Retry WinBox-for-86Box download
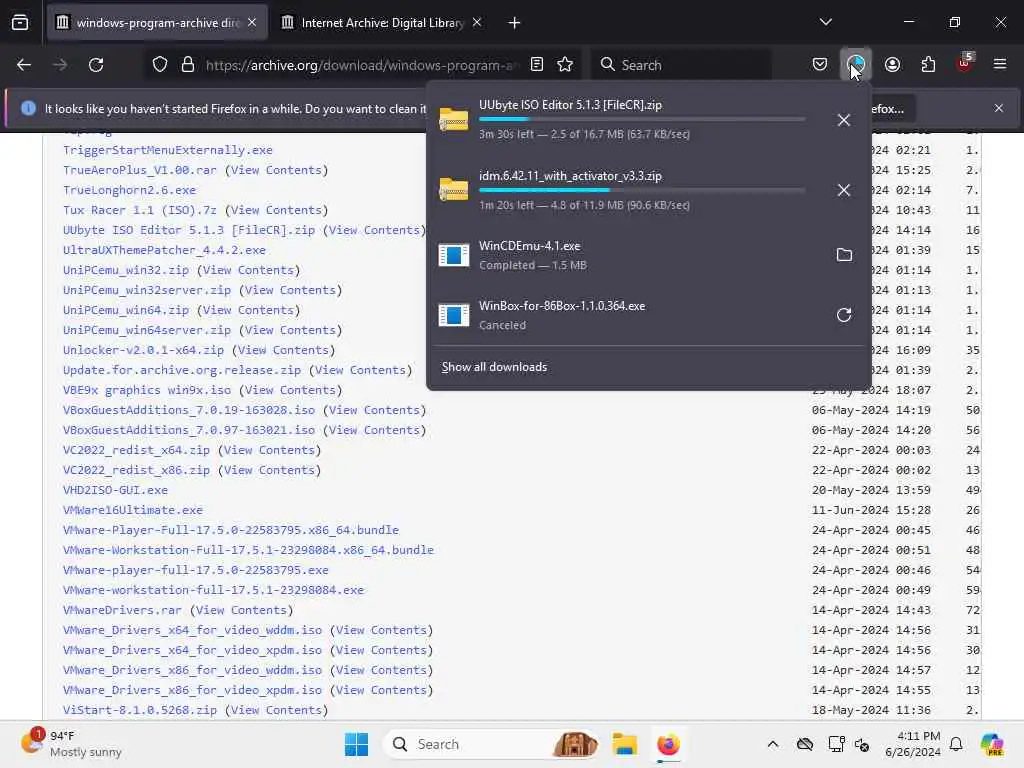 [844, 315]
